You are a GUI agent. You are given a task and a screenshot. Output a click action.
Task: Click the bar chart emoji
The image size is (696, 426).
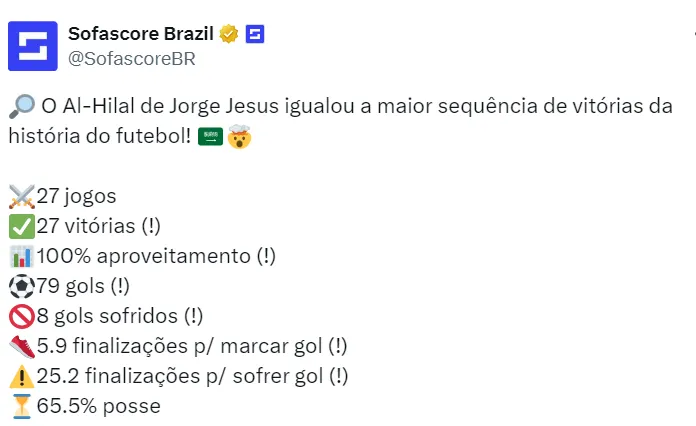pos(21,256)
